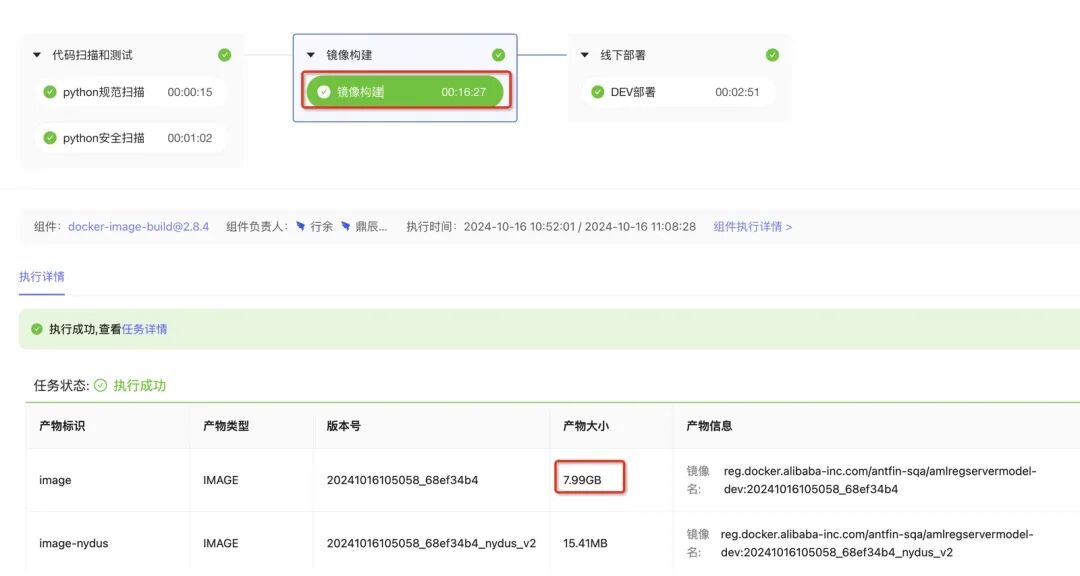Click green status check of 镜像构建 stage header

click(499, 55)
